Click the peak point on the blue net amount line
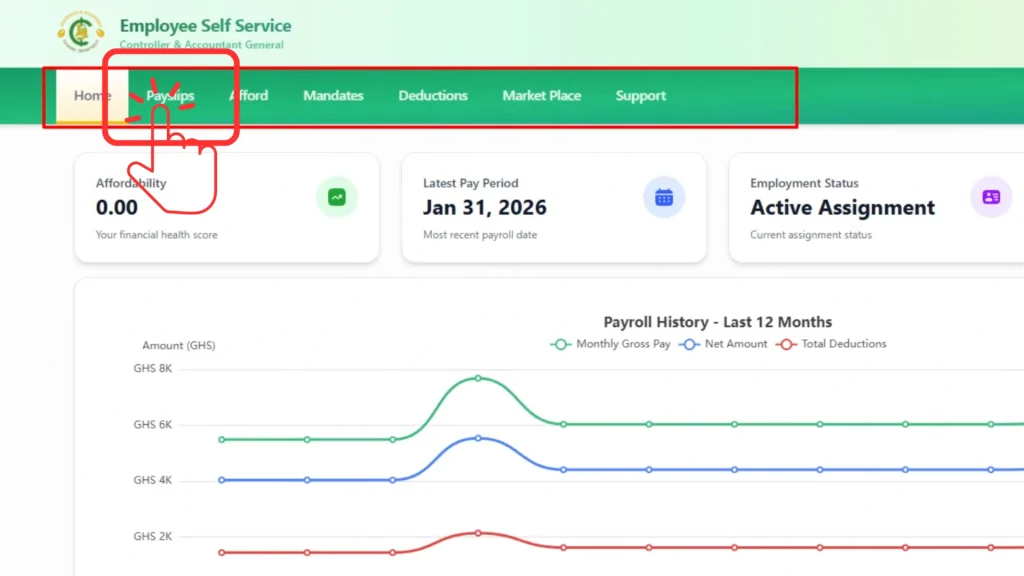This screenshot has width=1024, height=576. coord(478,438)
